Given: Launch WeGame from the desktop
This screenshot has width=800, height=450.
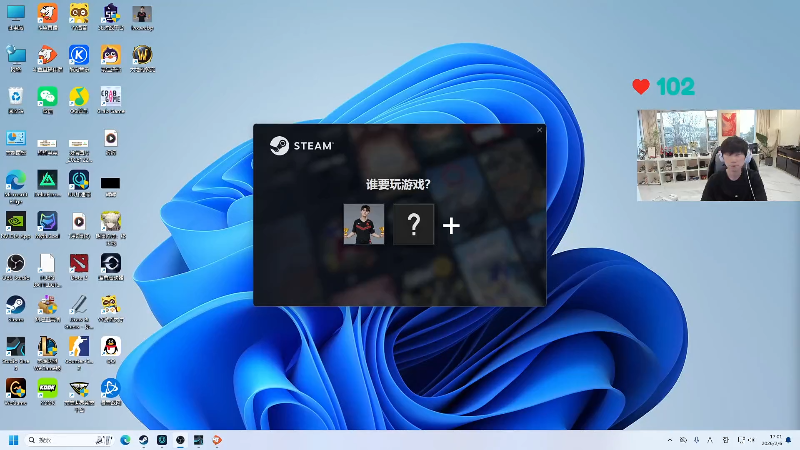Looking at the screenshot, I should coord(16,392).
